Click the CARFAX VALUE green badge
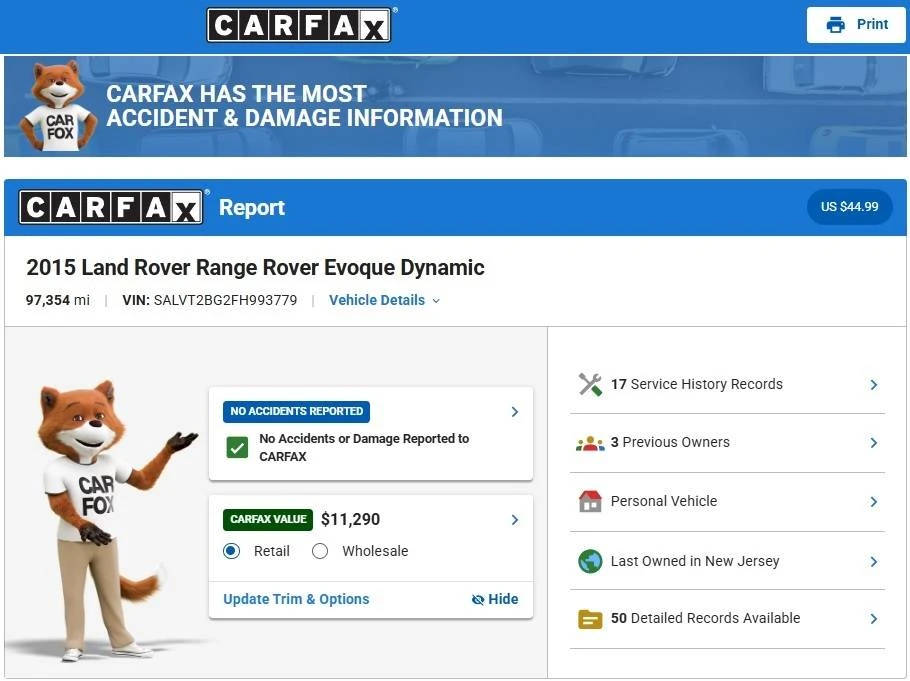The image size is (910, 681). 268,520
